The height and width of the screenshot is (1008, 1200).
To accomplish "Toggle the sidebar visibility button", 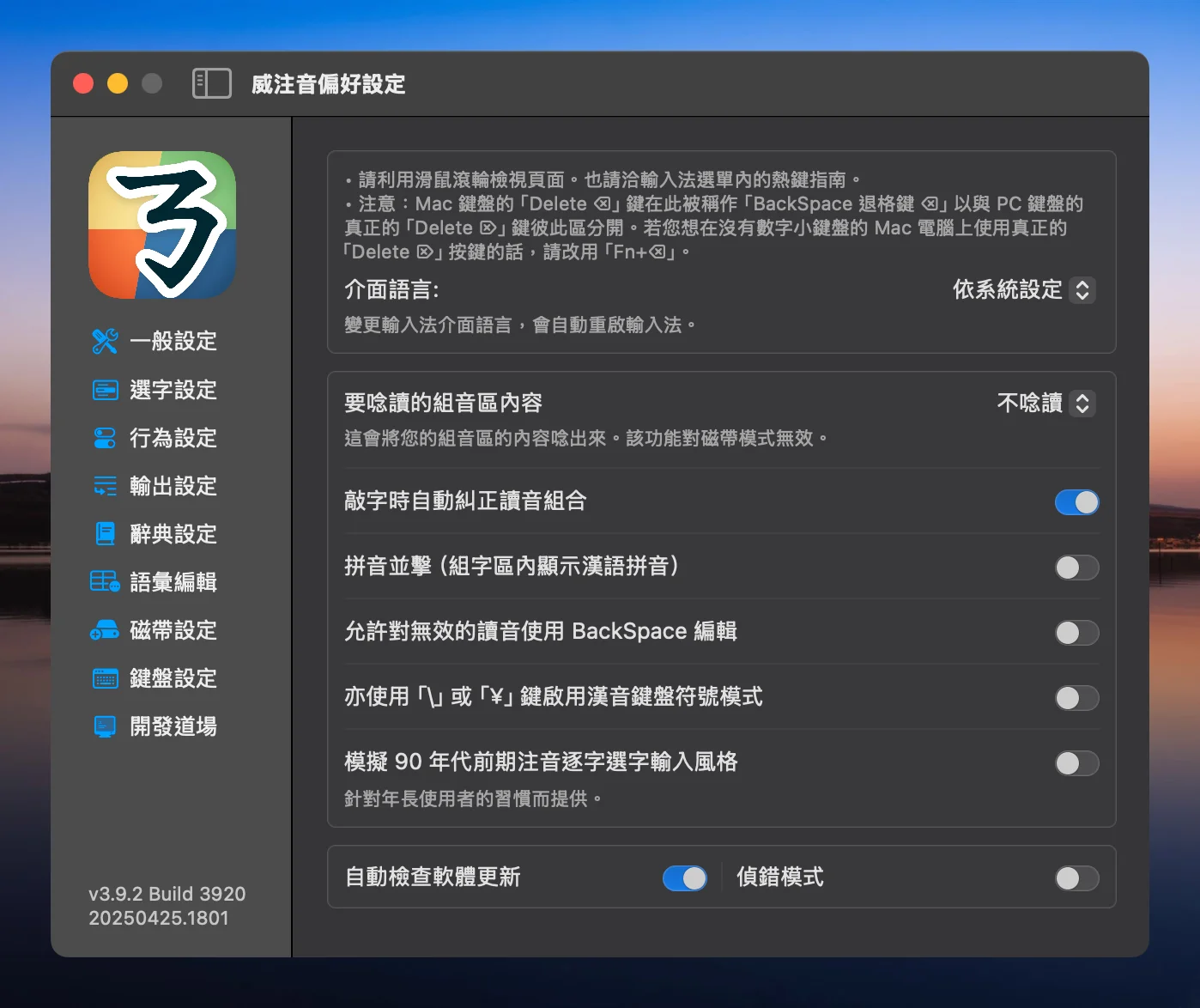I will point(211,83).
